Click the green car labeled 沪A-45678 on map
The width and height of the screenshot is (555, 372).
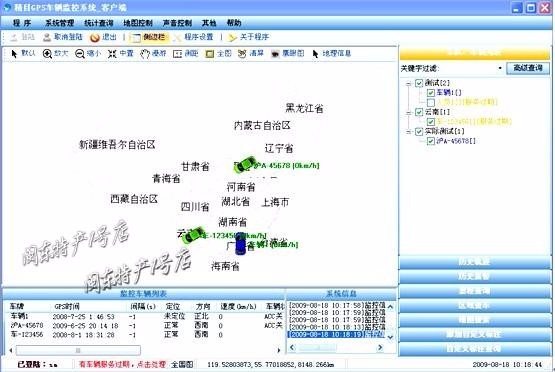pyautogui.click(x=245, y=165)
